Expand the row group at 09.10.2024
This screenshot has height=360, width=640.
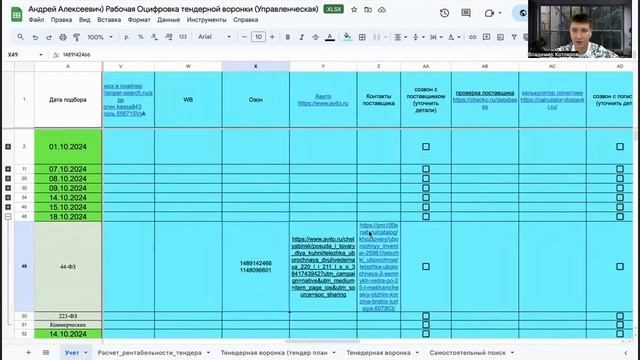(8, 188)
